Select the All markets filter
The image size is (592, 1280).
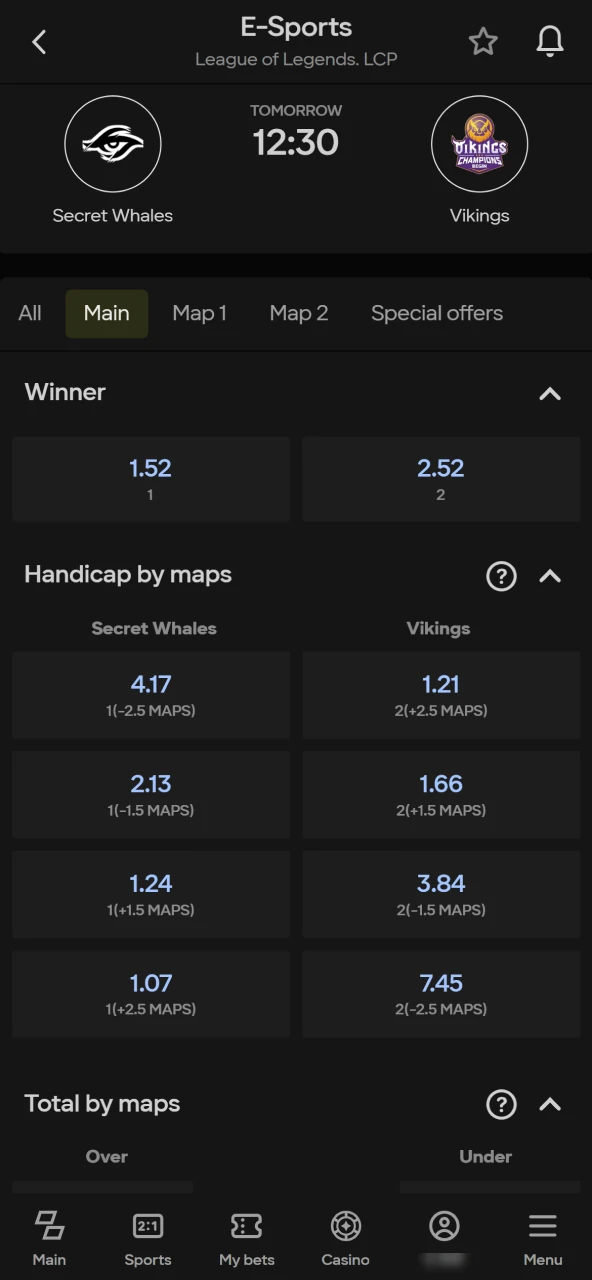29,313
